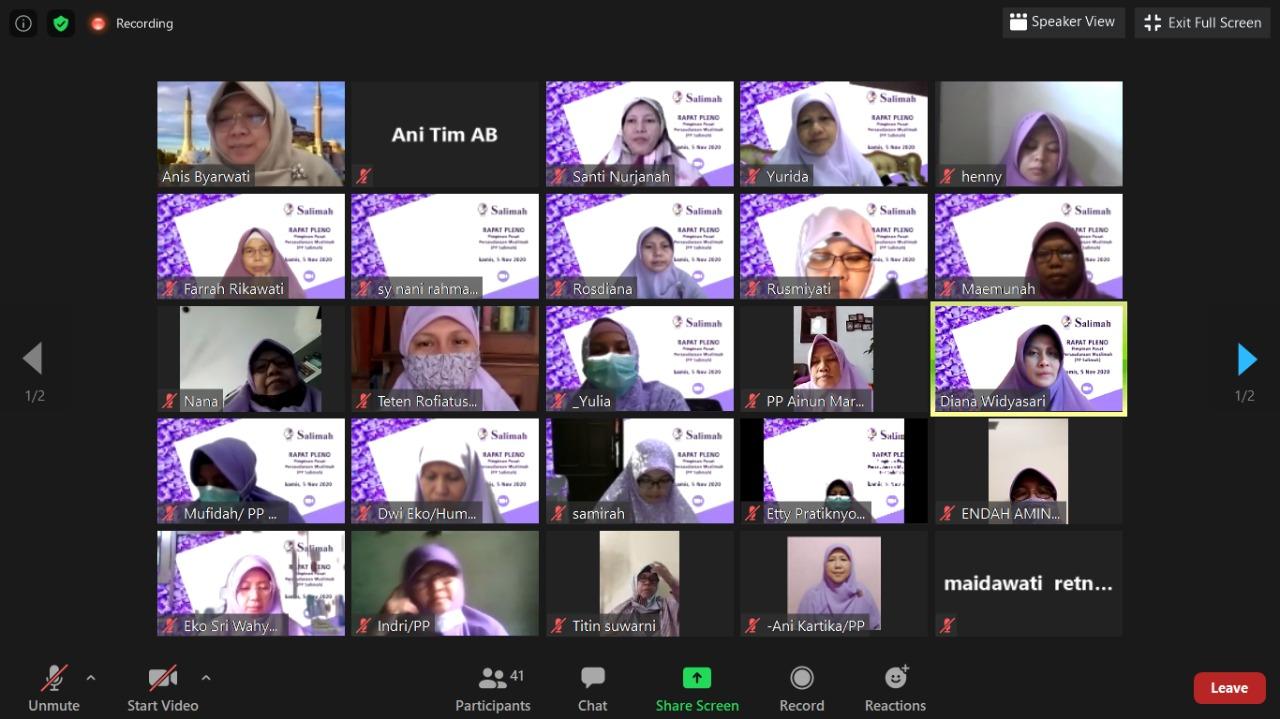Select Diana Widyasari's highlighted video tile
Viewport: 1280px width, 719px height.
(1028, 358)
